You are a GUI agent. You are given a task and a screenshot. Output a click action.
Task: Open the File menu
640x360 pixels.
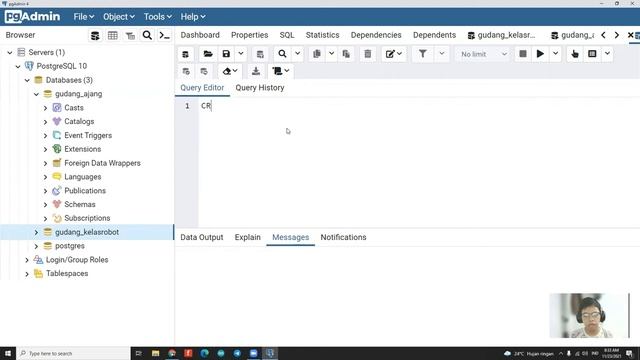tap(84, 17)
